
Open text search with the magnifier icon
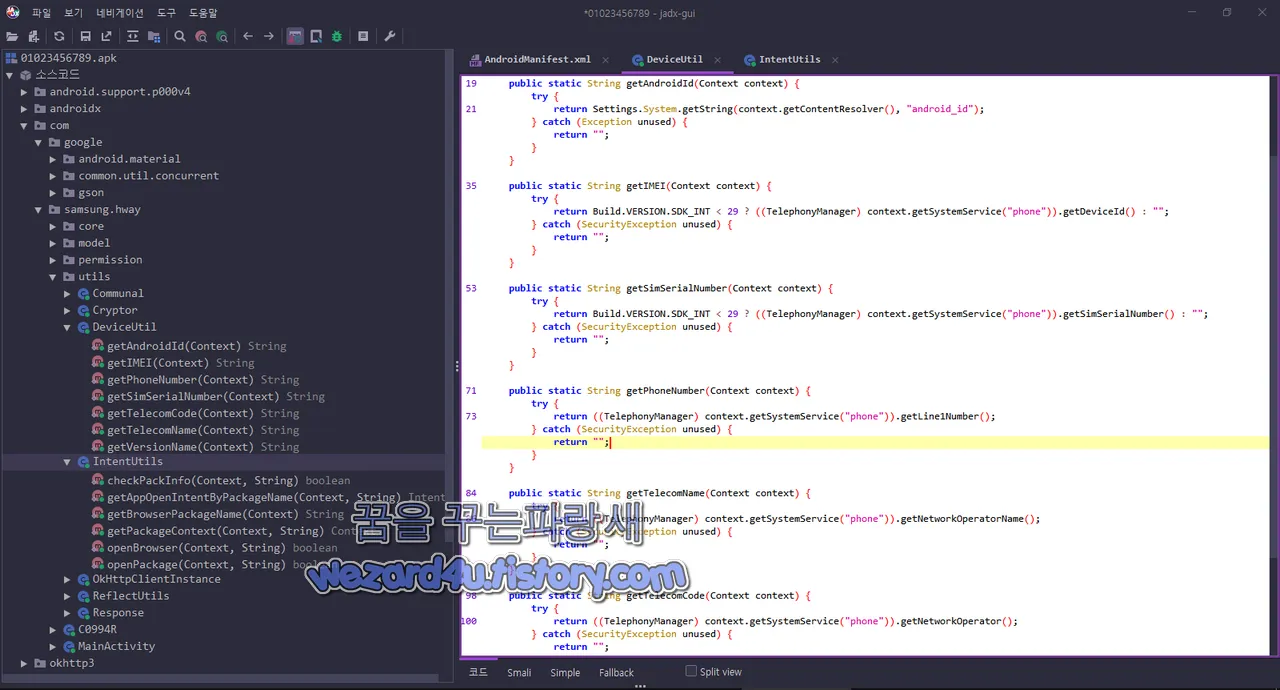pos(180,36)
